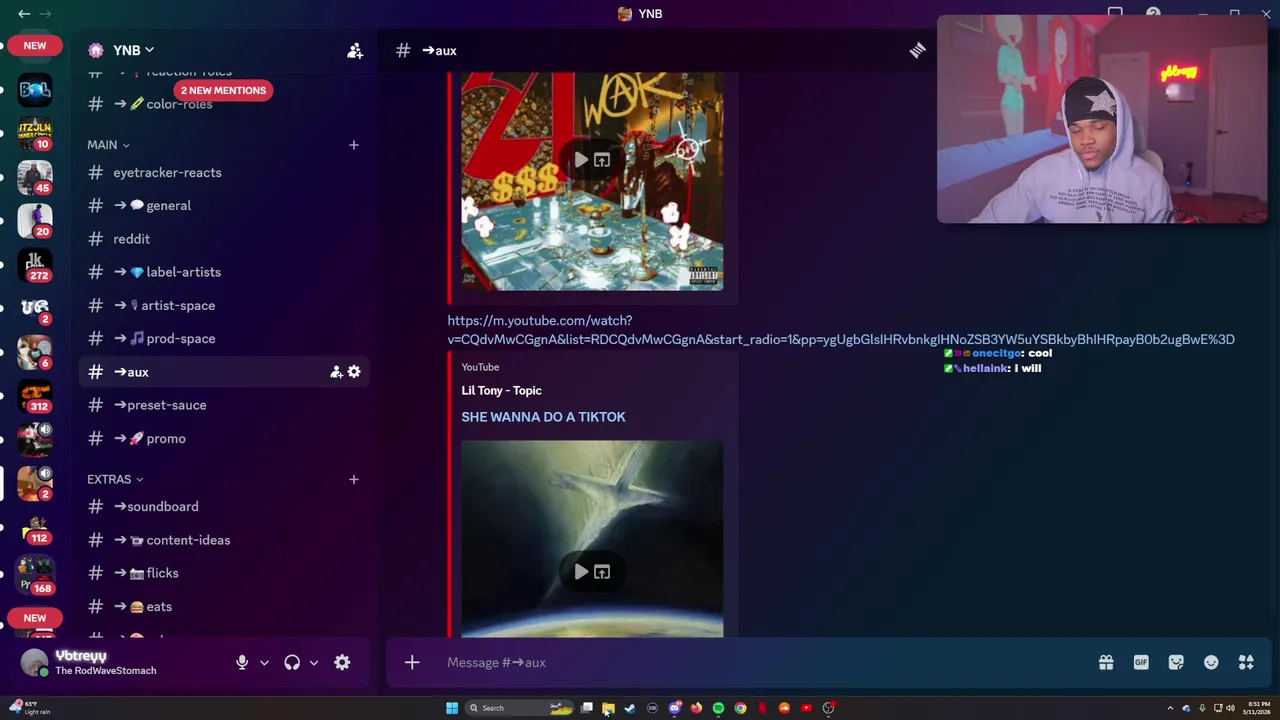Open SHE WANNA DO A TIKTOK title link

pos(543,417)
